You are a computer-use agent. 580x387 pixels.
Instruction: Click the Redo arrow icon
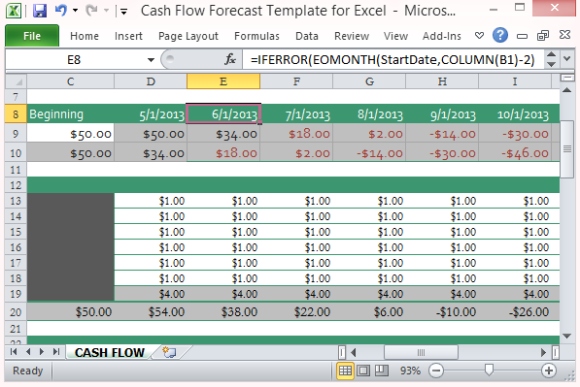pos(91,10)
